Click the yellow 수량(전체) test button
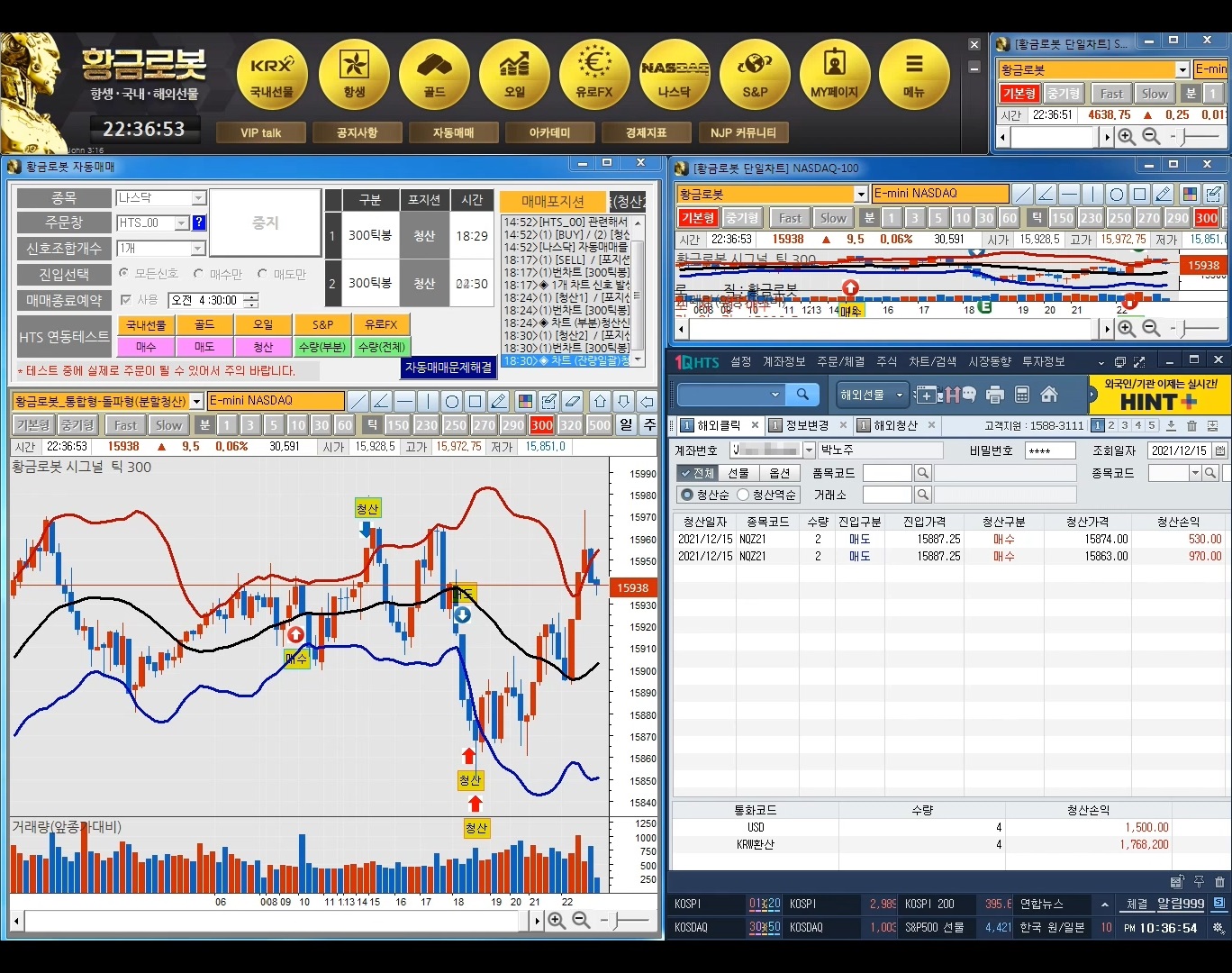Viewport: 1232px width, 973px height. point(381,346)
